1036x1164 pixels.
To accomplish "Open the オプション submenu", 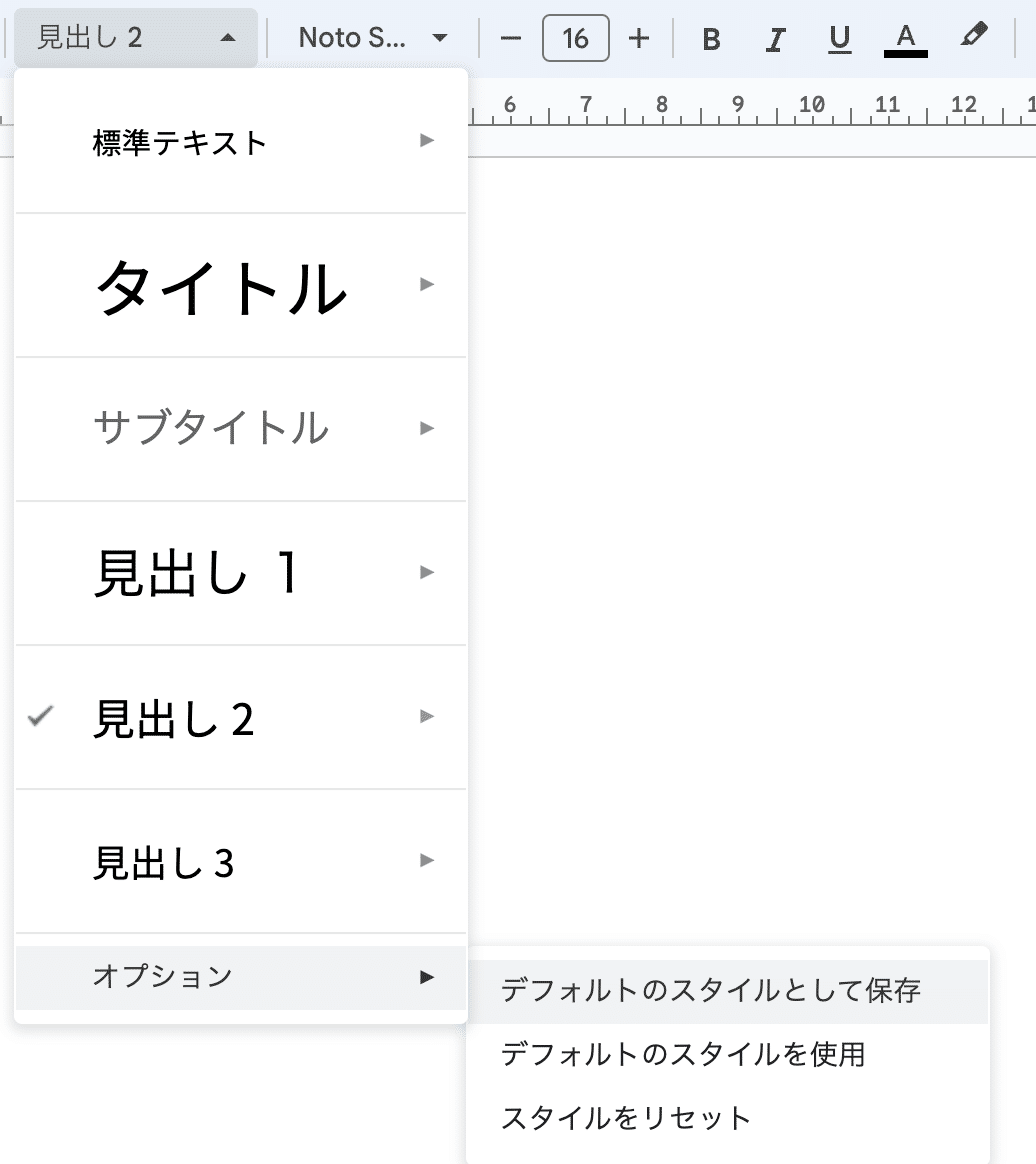I will 240,977.
